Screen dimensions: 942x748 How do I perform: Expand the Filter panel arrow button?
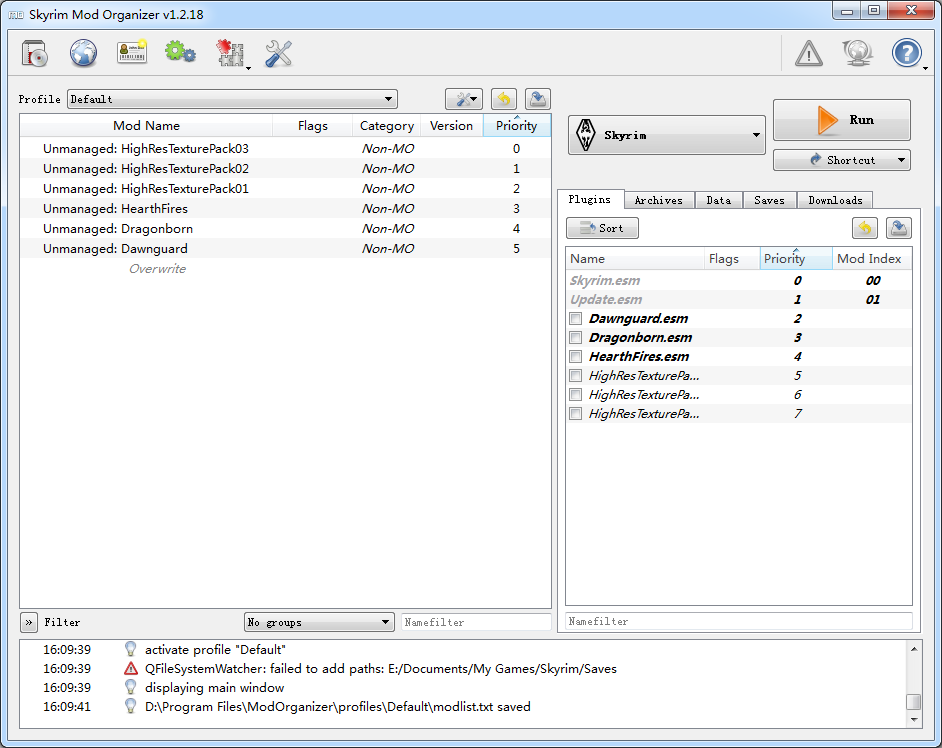click(x=28, y=622)
